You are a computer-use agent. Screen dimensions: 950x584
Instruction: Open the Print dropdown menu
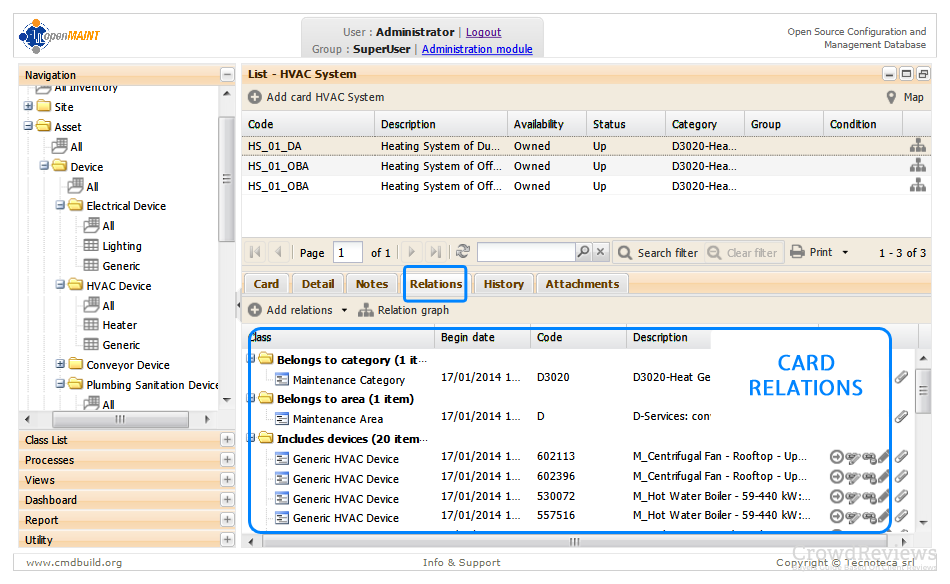pos(845,253)
